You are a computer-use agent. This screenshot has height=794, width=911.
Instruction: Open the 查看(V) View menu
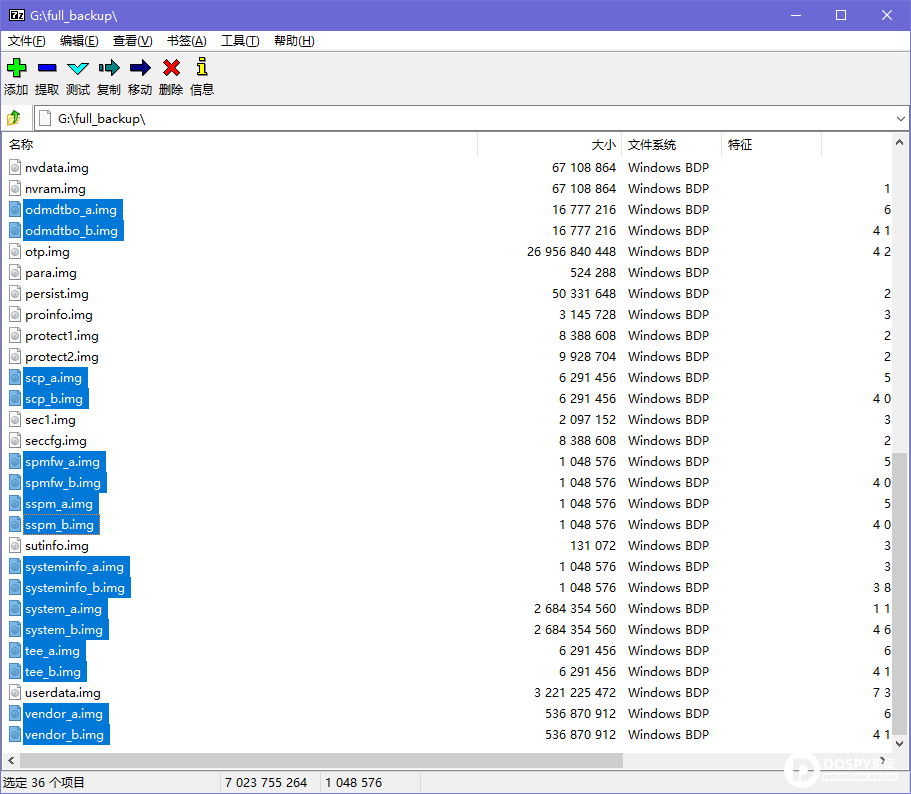pos(132,41)
